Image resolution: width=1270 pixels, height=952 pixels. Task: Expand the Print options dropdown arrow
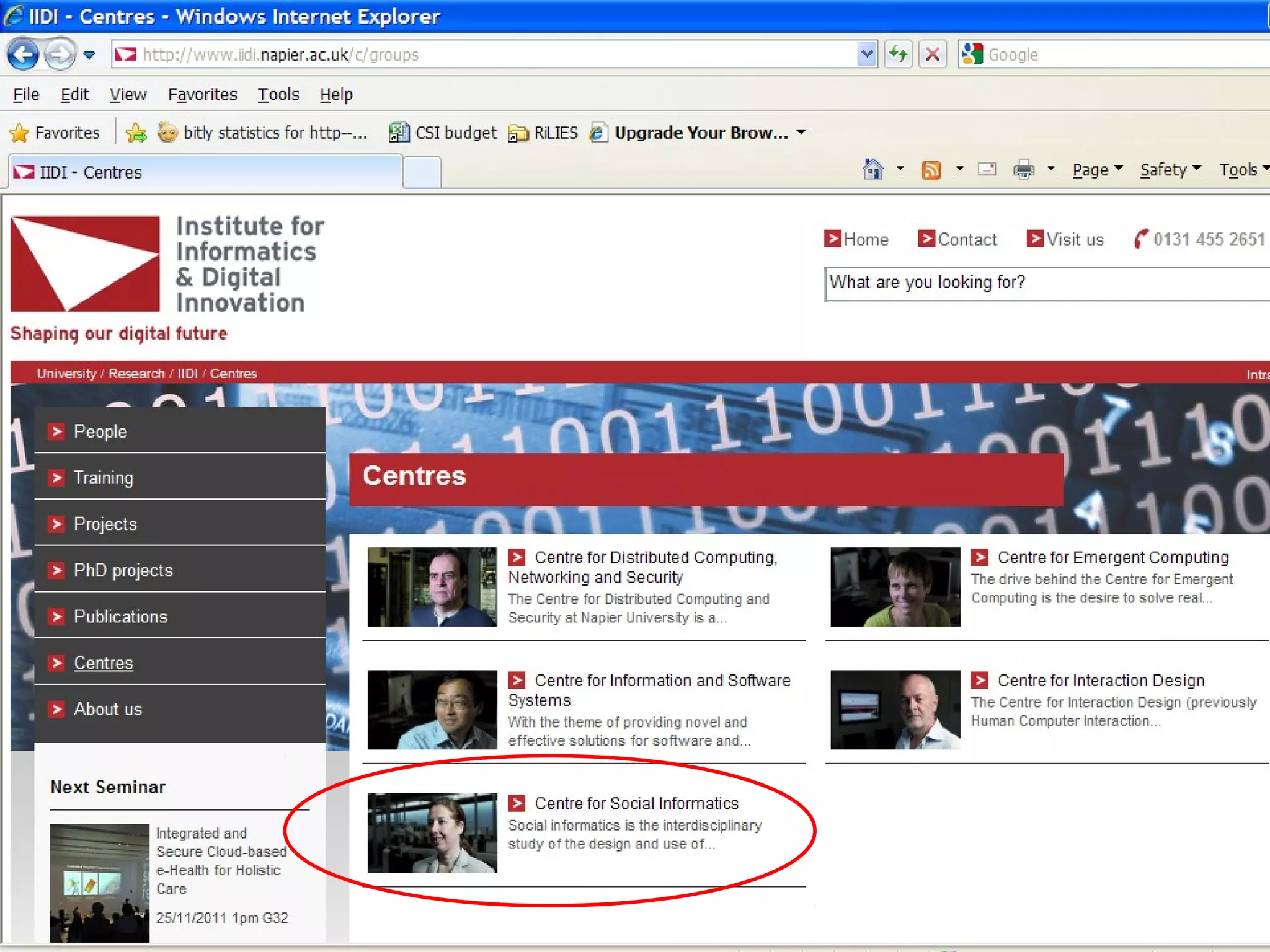coord(1051,169)
